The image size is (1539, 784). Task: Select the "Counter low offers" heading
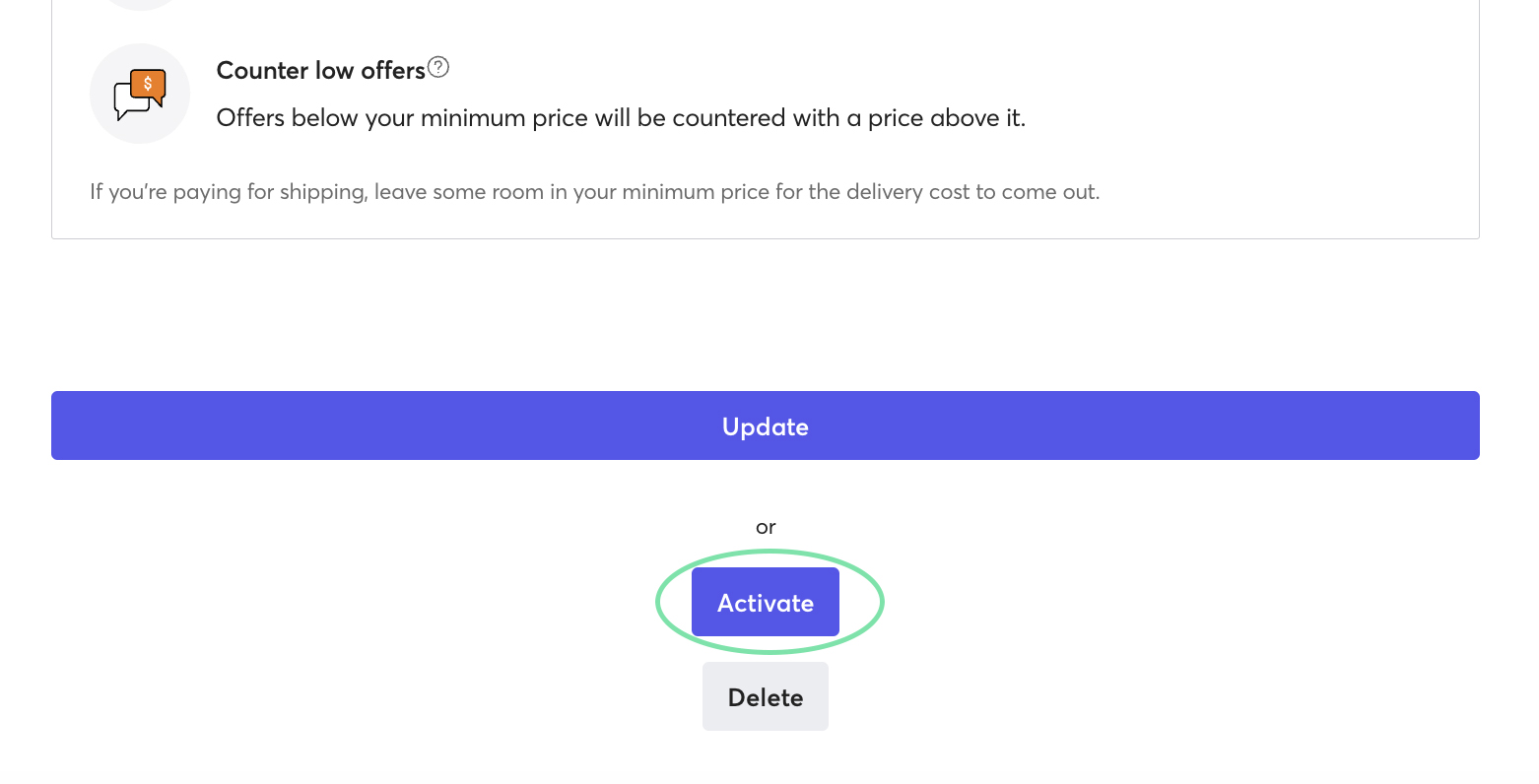pos(320,71)
